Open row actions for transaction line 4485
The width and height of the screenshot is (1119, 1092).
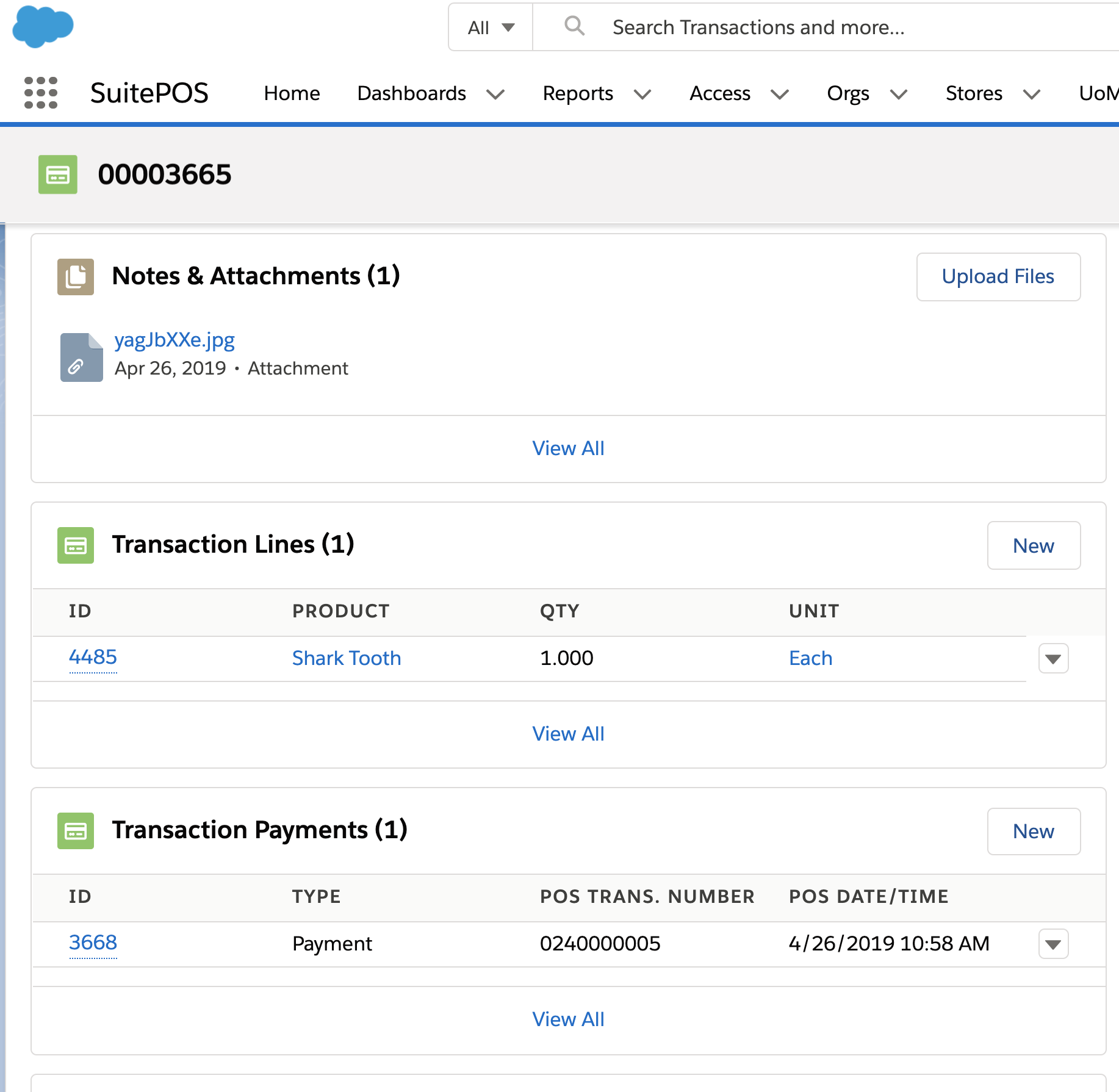point(1053,658)
